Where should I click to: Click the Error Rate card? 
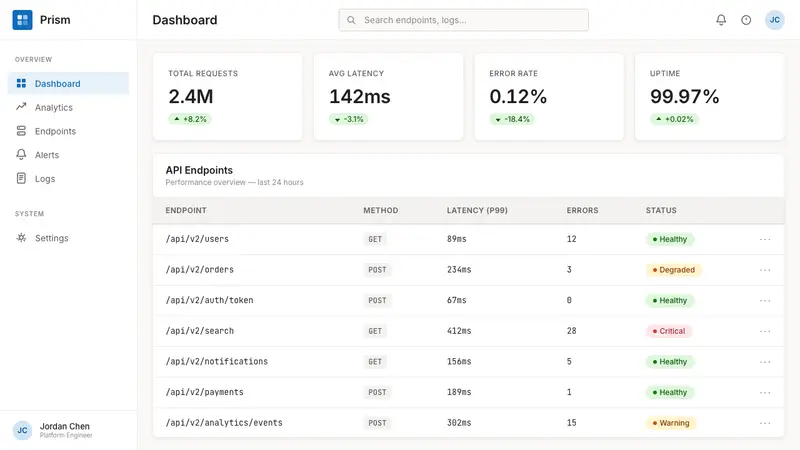[549, 96]
